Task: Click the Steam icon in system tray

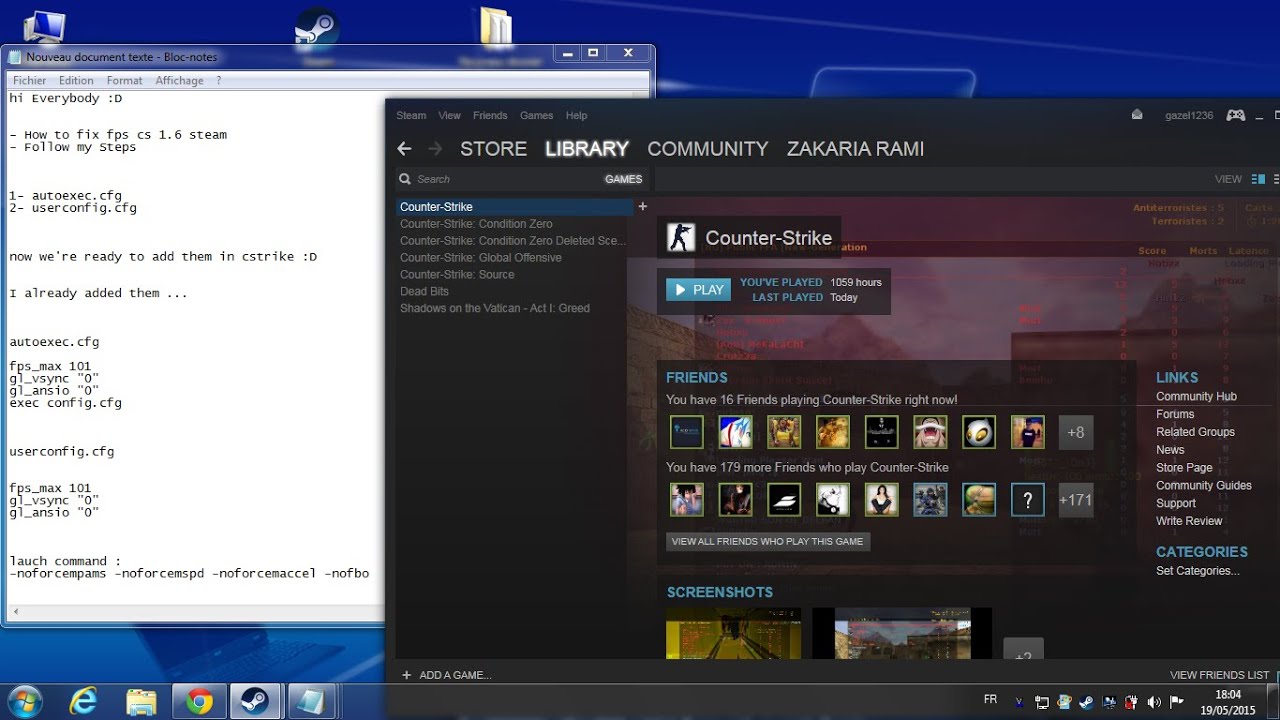Action: coord(1085,702)
